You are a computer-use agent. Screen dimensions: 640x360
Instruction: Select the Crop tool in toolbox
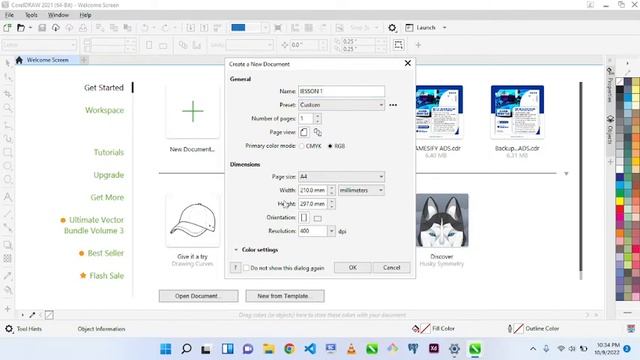(7, 94)
